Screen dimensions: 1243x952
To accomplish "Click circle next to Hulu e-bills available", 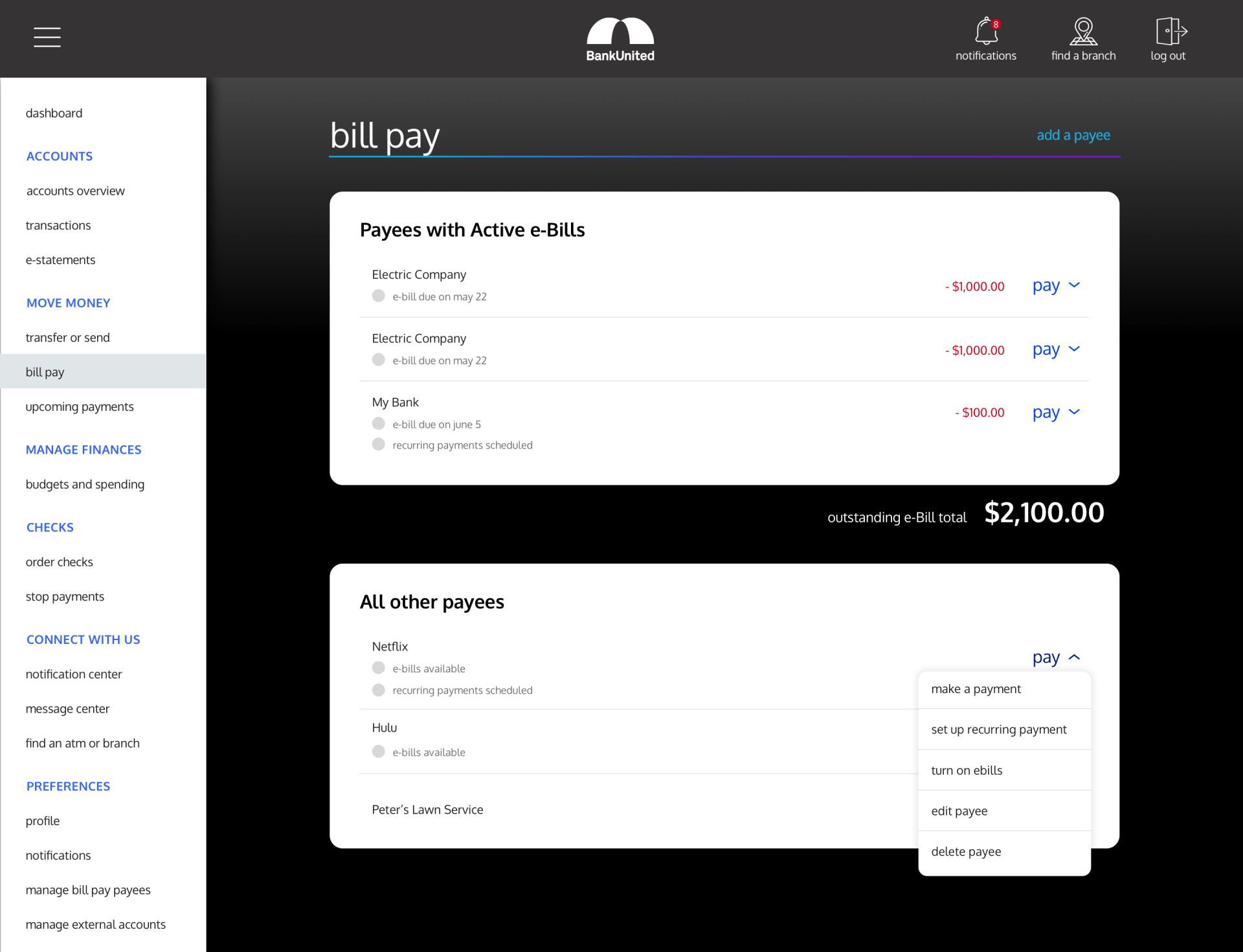I will (x=379, y=751).
